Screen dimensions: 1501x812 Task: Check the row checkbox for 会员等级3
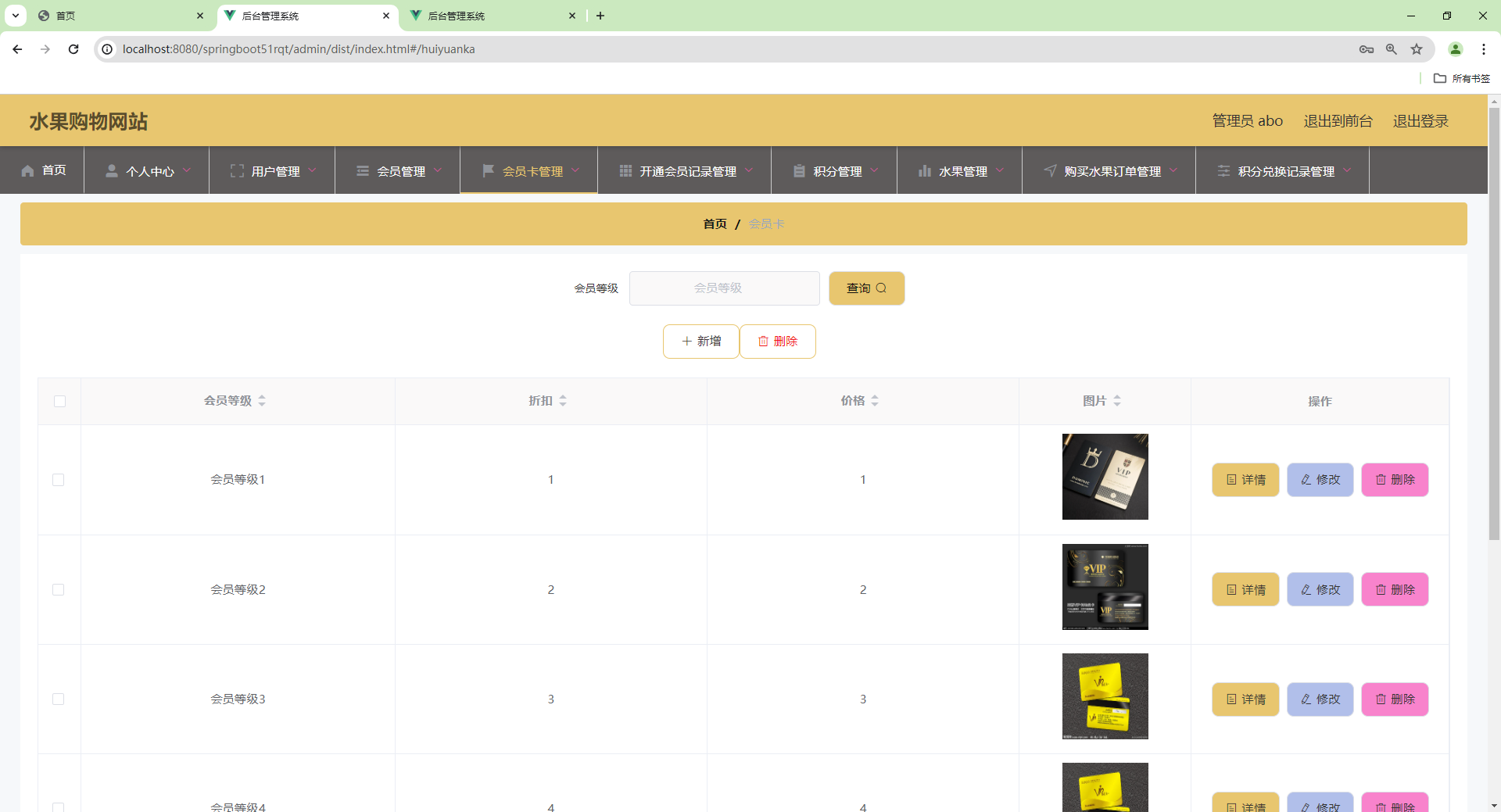coord(59,699)
